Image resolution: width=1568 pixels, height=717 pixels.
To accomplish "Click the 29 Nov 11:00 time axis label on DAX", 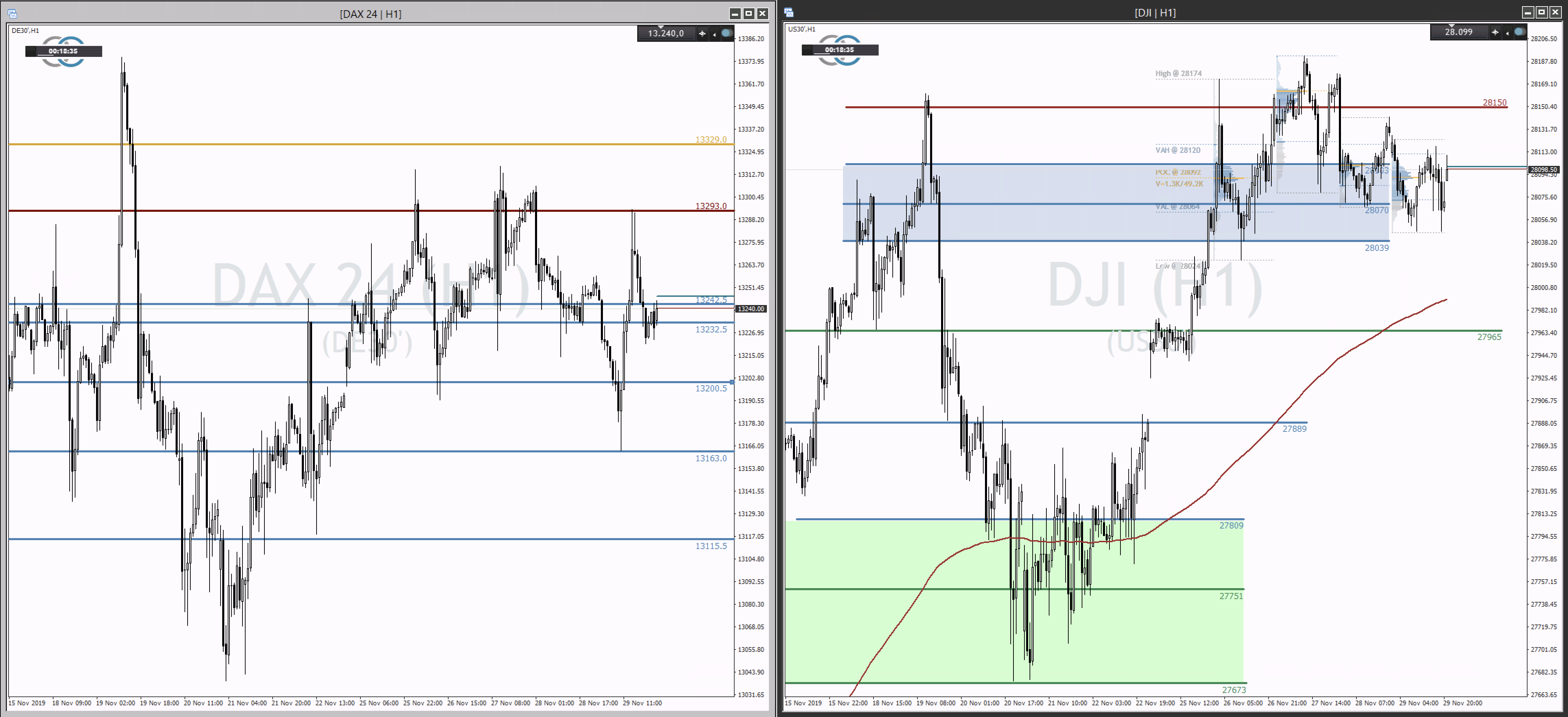I will (642, 703).
